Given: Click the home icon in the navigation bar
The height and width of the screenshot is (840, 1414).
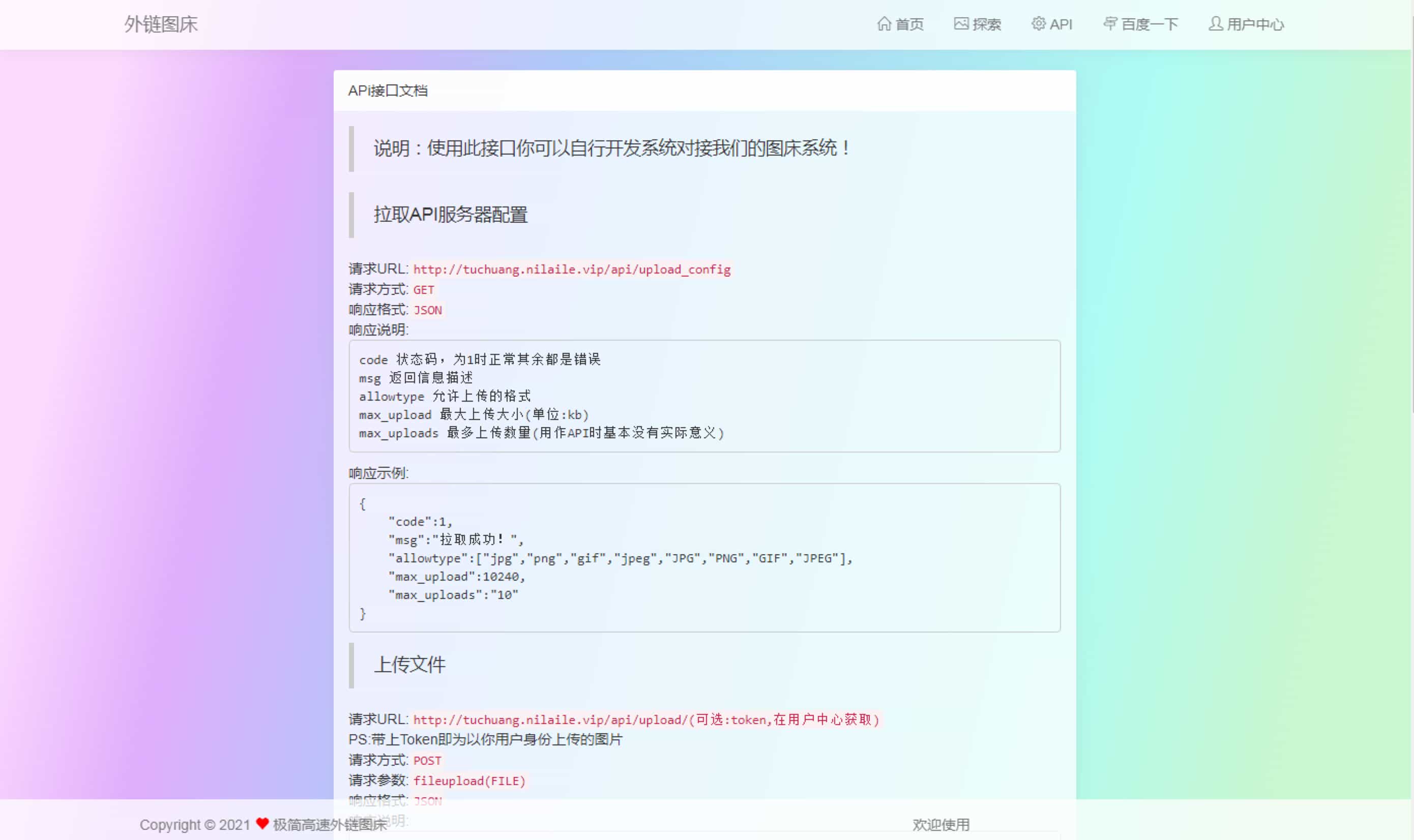Looking at the screenshot, I should (x=884, y=24).
